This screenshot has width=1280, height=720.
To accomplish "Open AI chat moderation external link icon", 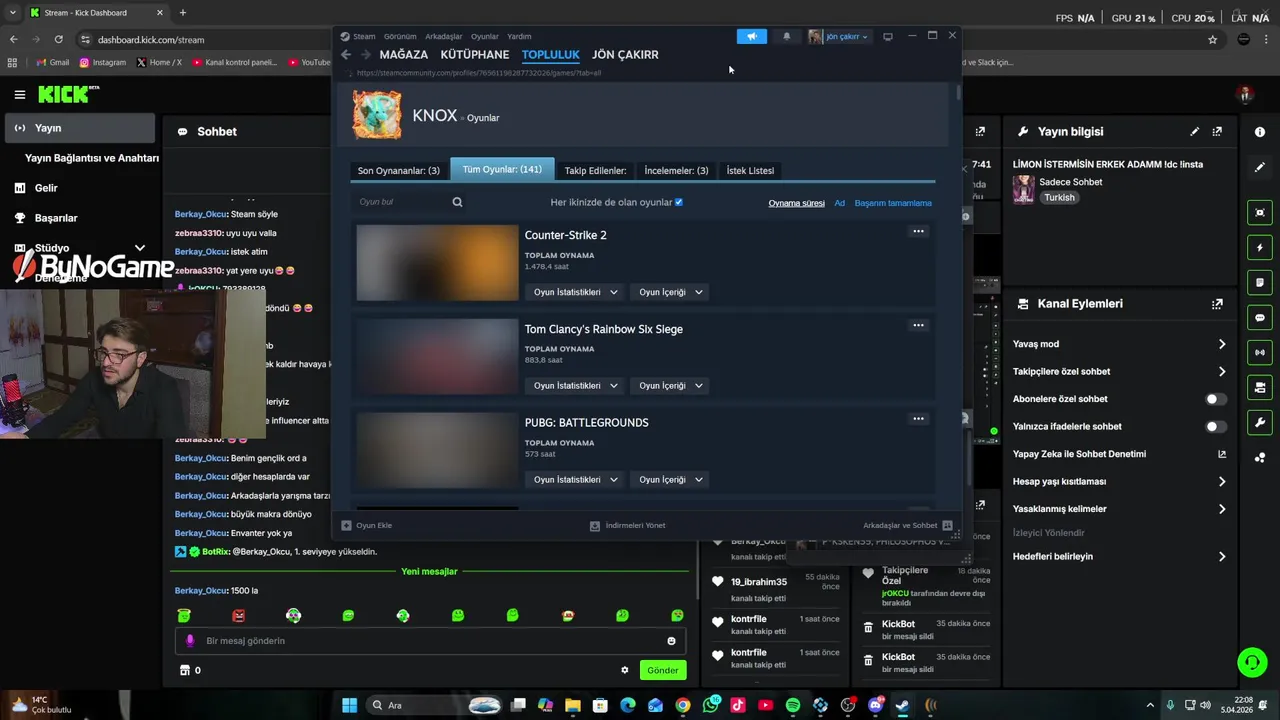I will click(1221, 454).
